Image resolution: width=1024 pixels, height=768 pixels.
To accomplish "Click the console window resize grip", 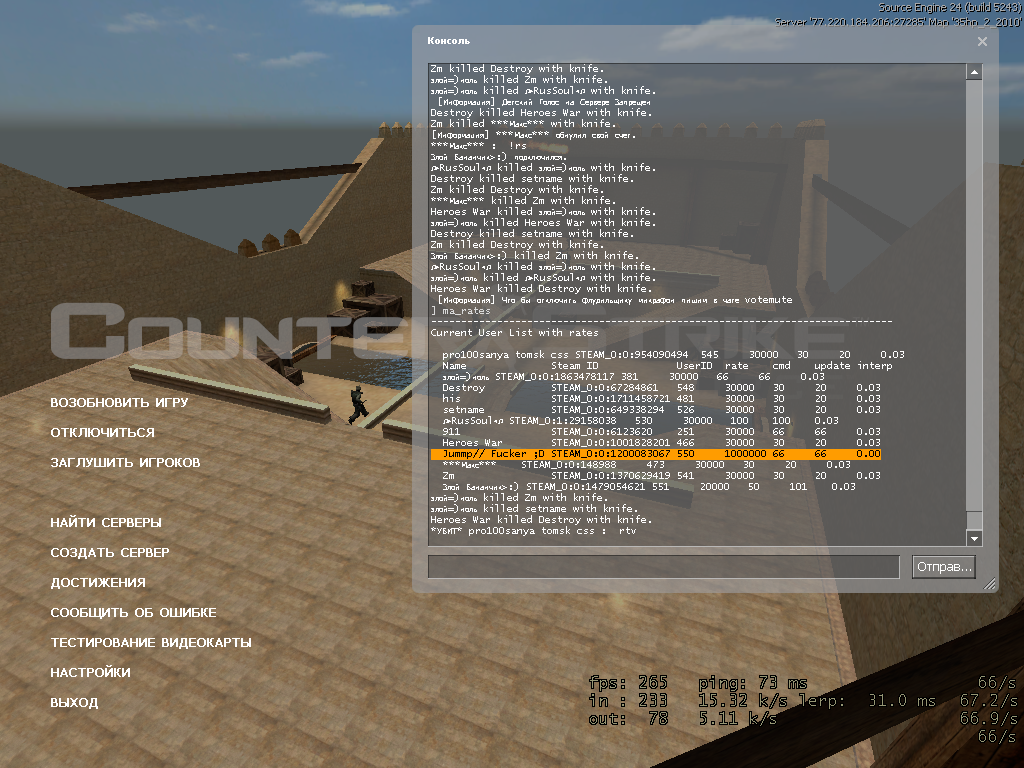I will [990, 584].
